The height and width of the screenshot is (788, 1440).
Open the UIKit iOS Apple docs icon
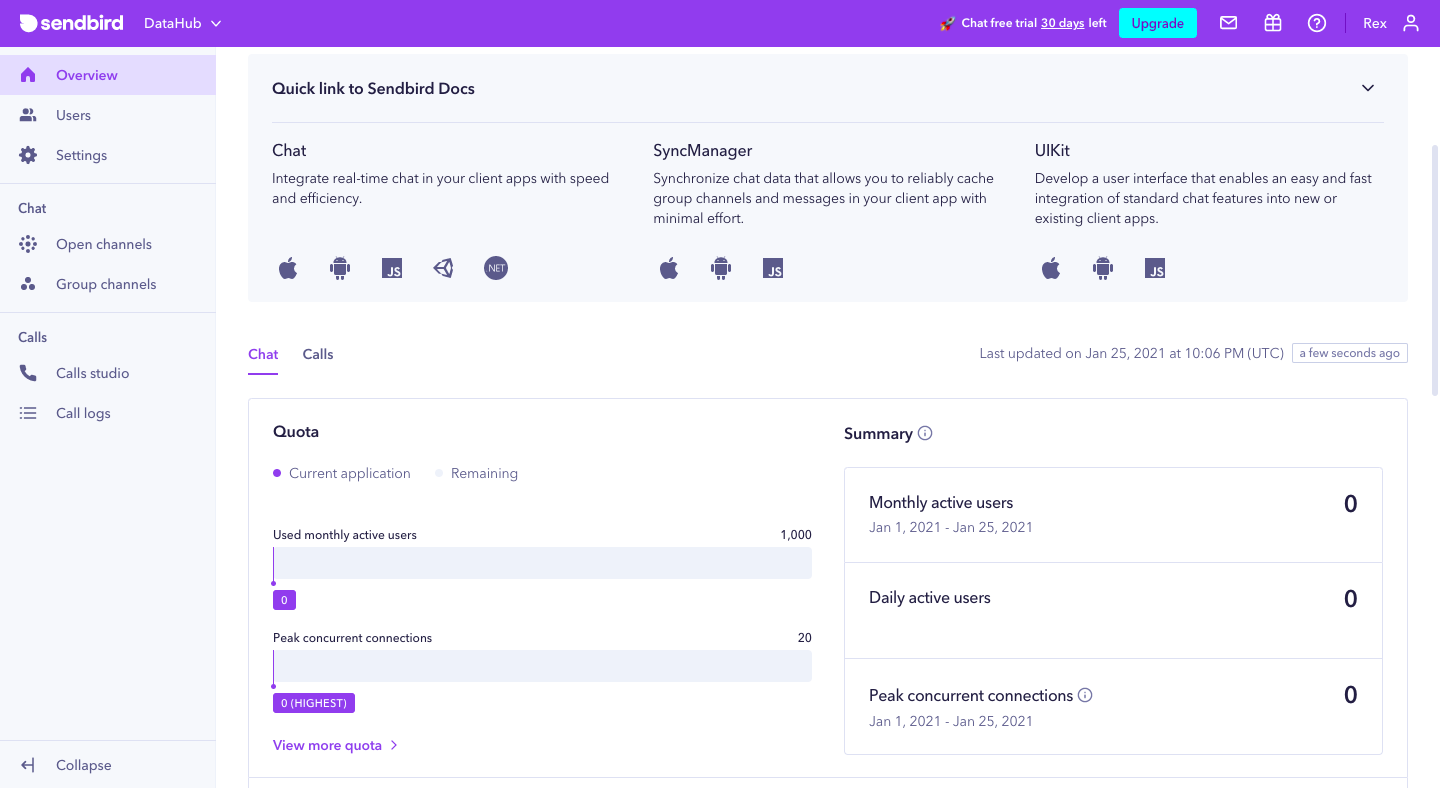point(1051,268)
